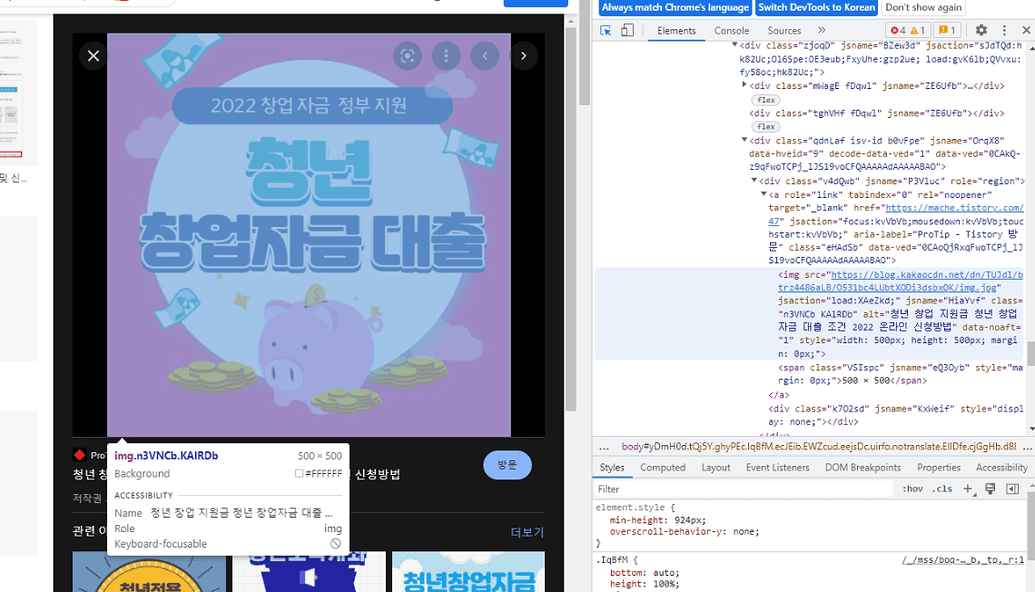Activate the inspect element picker icon
The height and width of the screenshot is (592, 1035).
[x=605, y=30]
